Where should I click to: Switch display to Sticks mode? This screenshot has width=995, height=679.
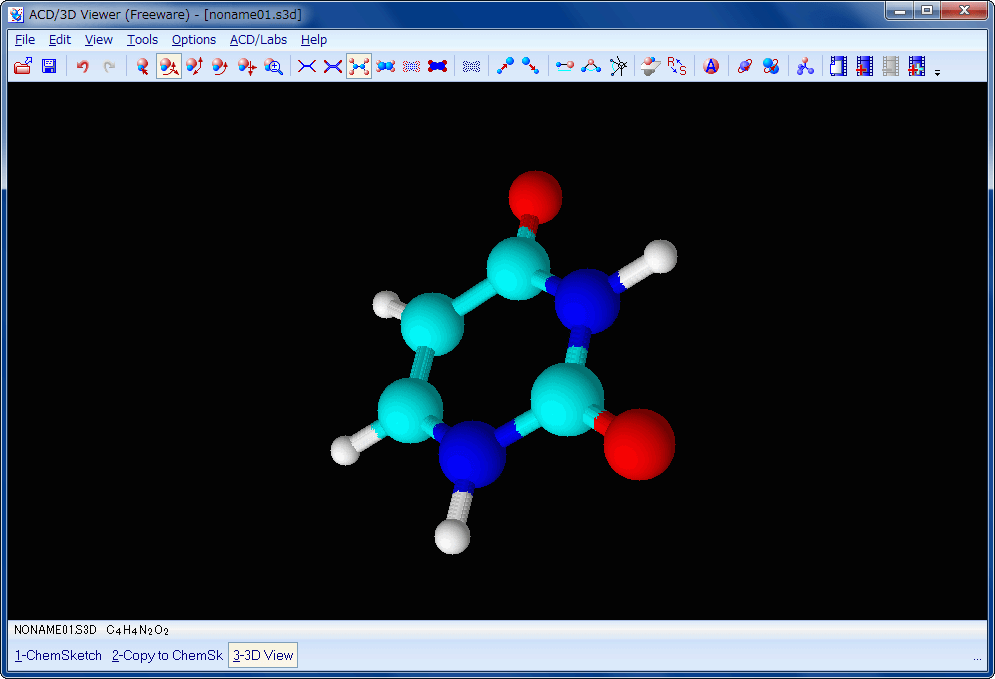click(333, 66)
